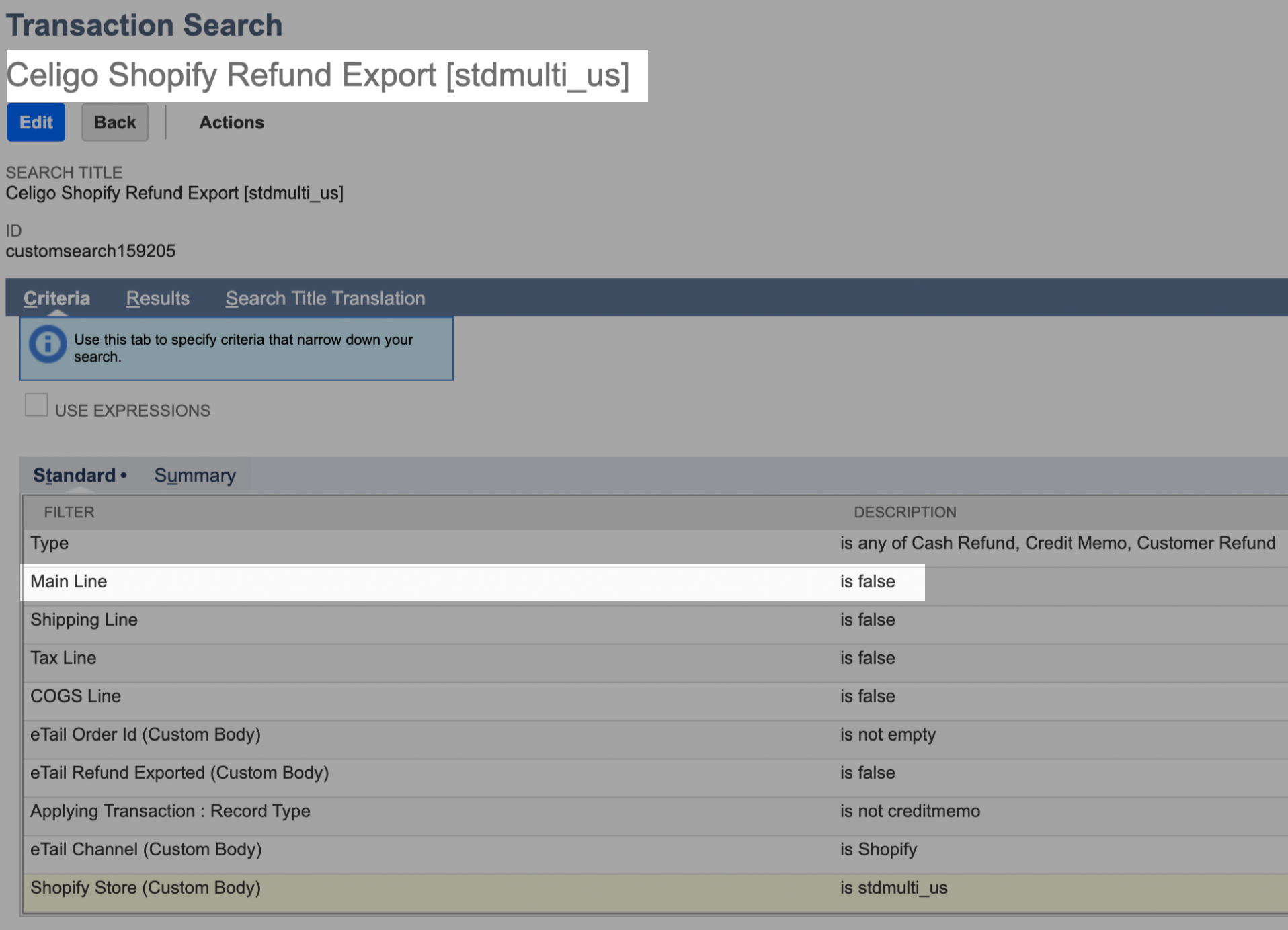Open the Search Title Translation tab

tap(325, 298)
